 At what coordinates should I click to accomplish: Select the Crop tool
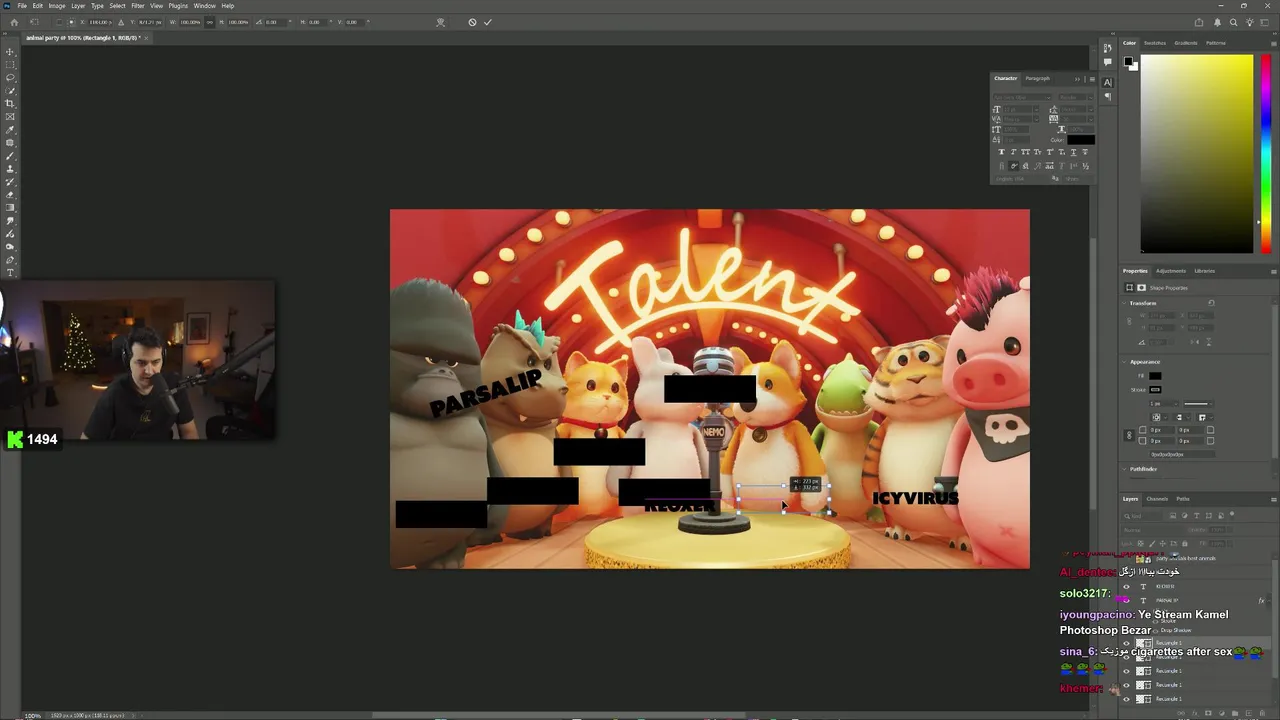click(x=11, y=104)
